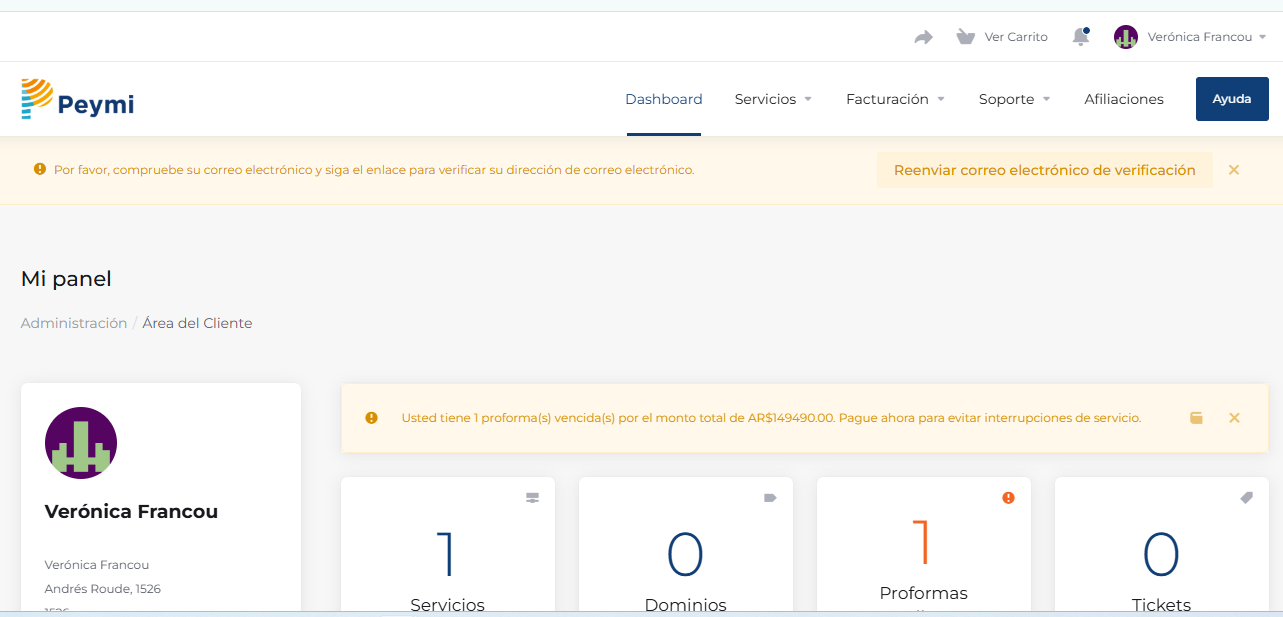Open the notifications bell icon

(1080, 37)
